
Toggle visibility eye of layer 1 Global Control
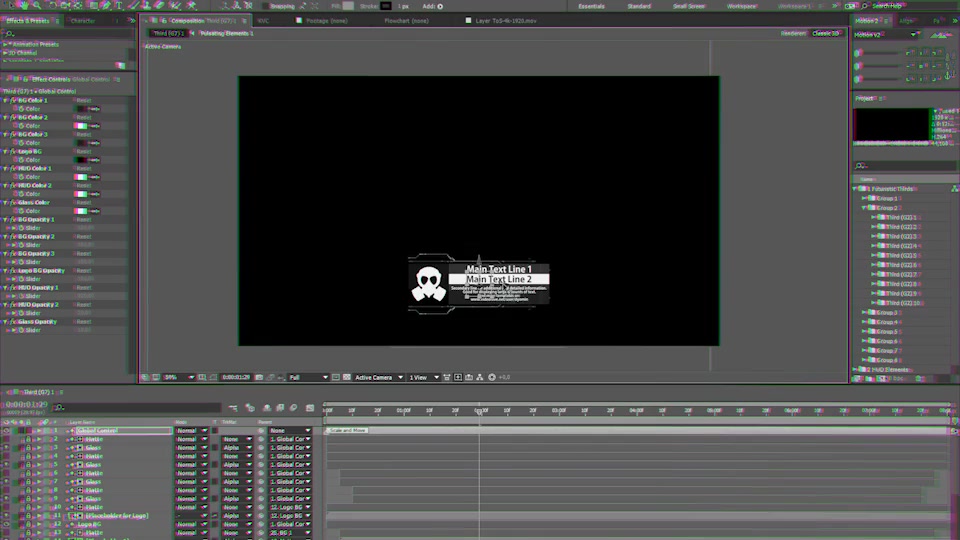pyautogui.click(x=6, y=430)
